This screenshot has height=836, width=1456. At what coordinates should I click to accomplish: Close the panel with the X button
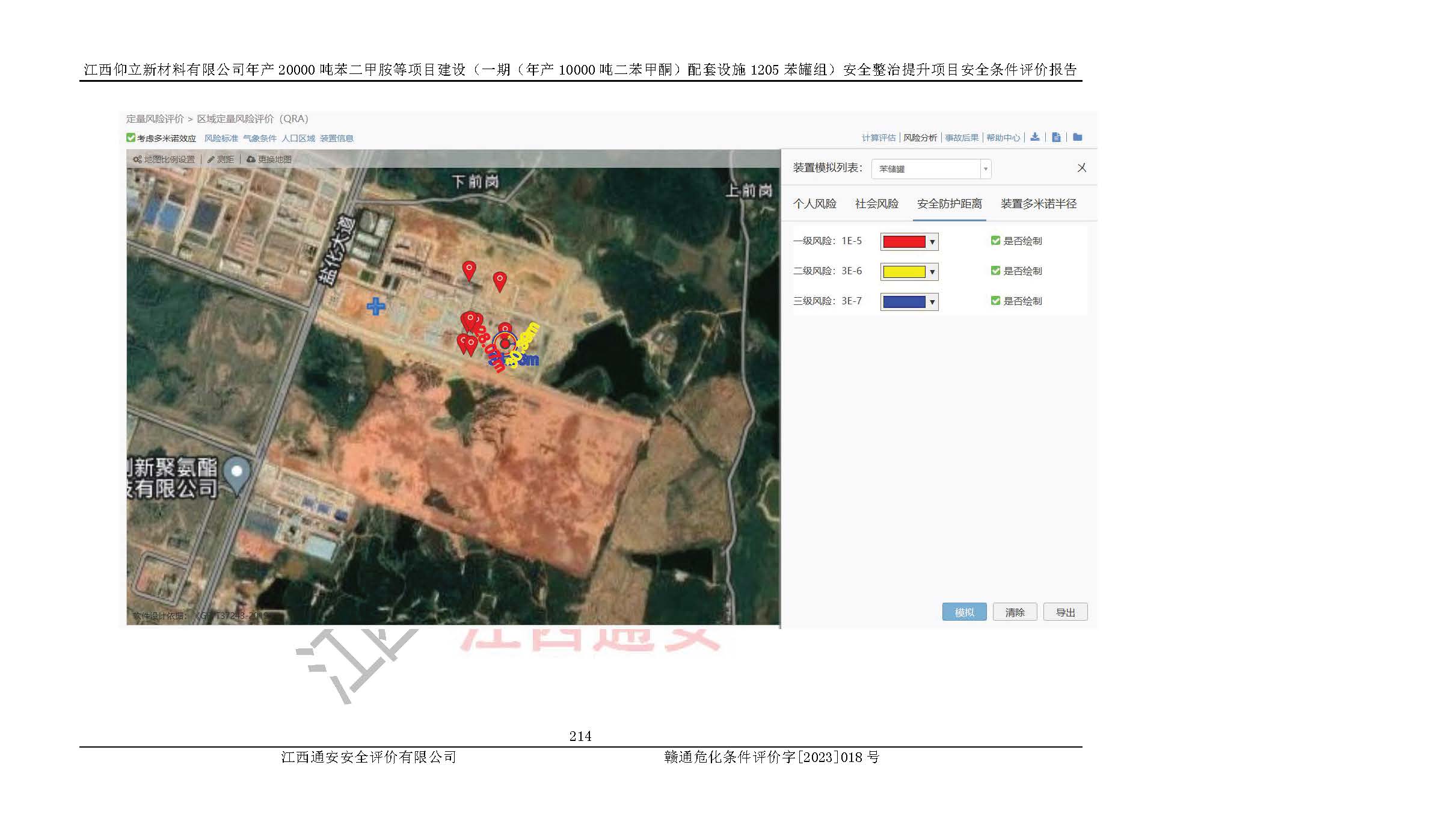(x=1081, y=168)
